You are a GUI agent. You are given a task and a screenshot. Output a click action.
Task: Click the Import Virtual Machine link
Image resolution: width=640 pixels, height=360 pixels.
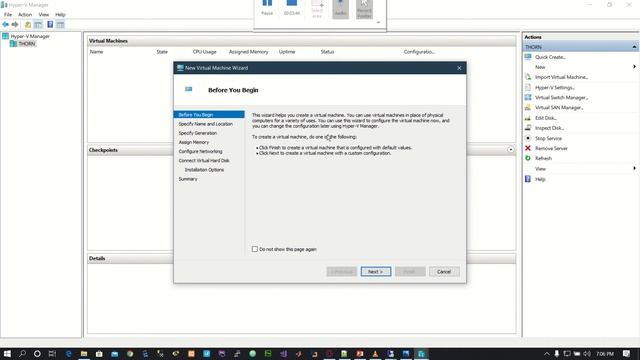coord(561,77)
